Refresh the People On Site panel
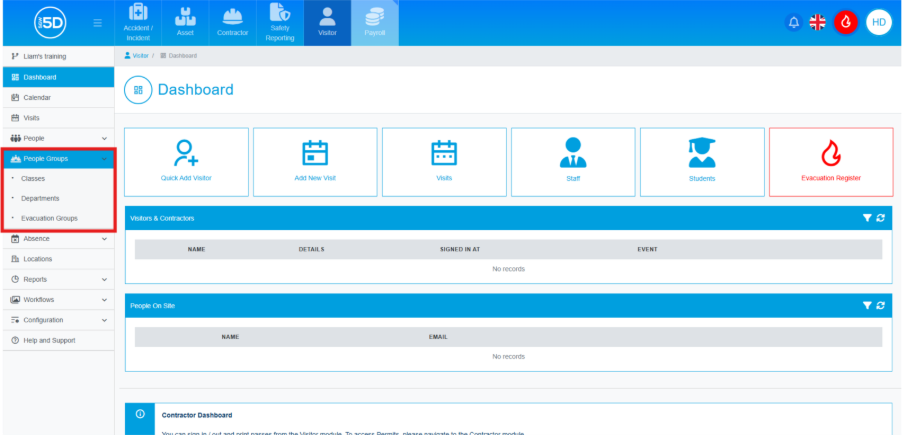Viewport: 903px width, 435px height. point(880,305)
